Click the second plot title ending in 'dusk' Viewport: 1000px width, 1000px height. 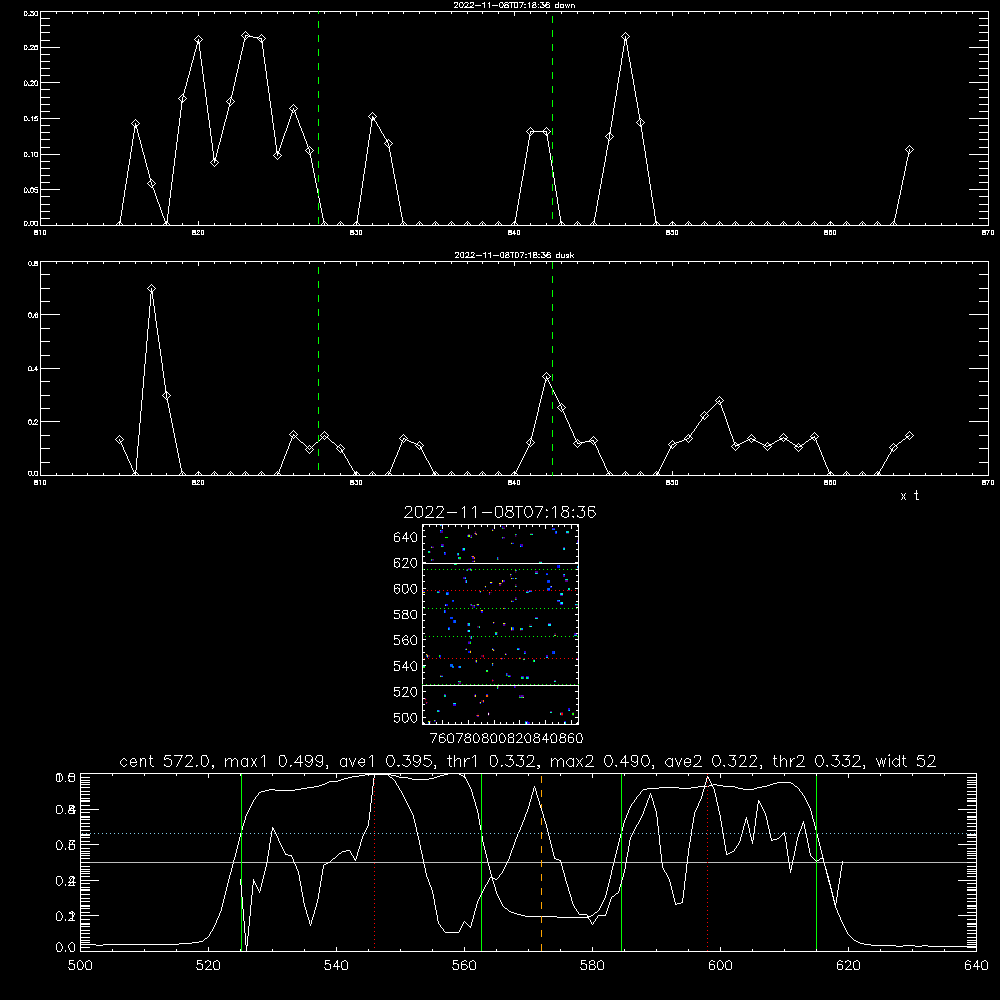[514, 255]
